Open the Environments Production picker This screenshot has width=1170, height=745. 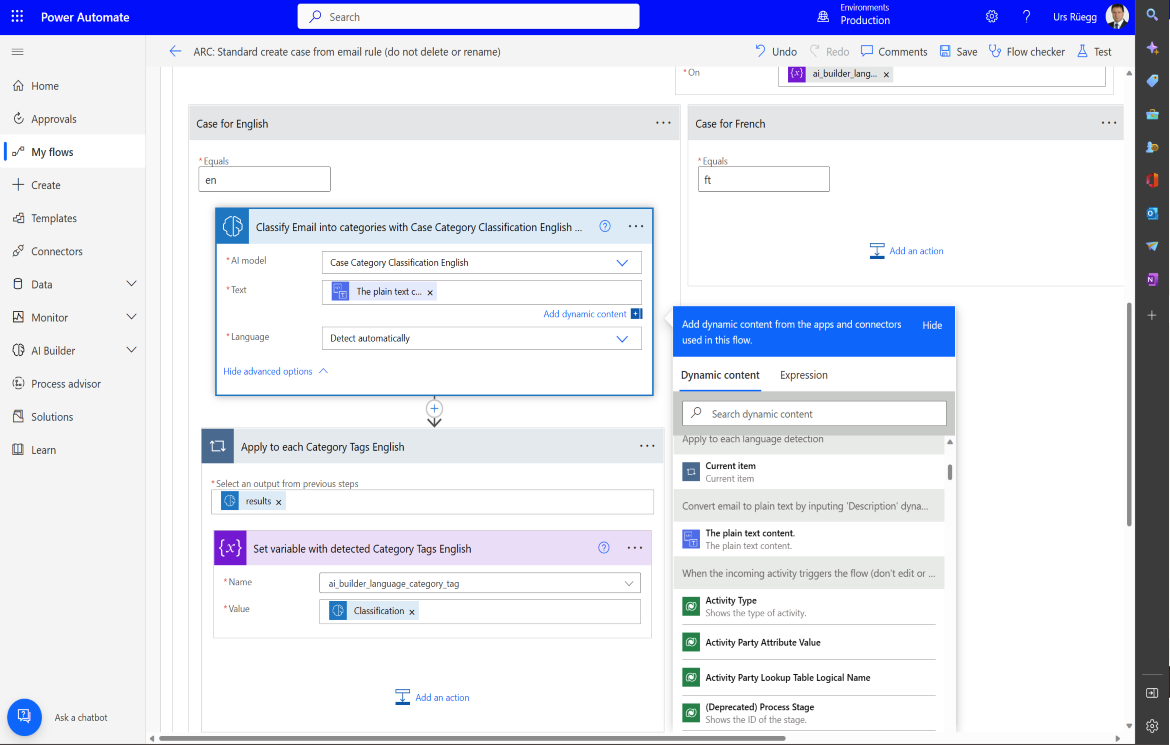pyautogui.click(x=855, y=15)
